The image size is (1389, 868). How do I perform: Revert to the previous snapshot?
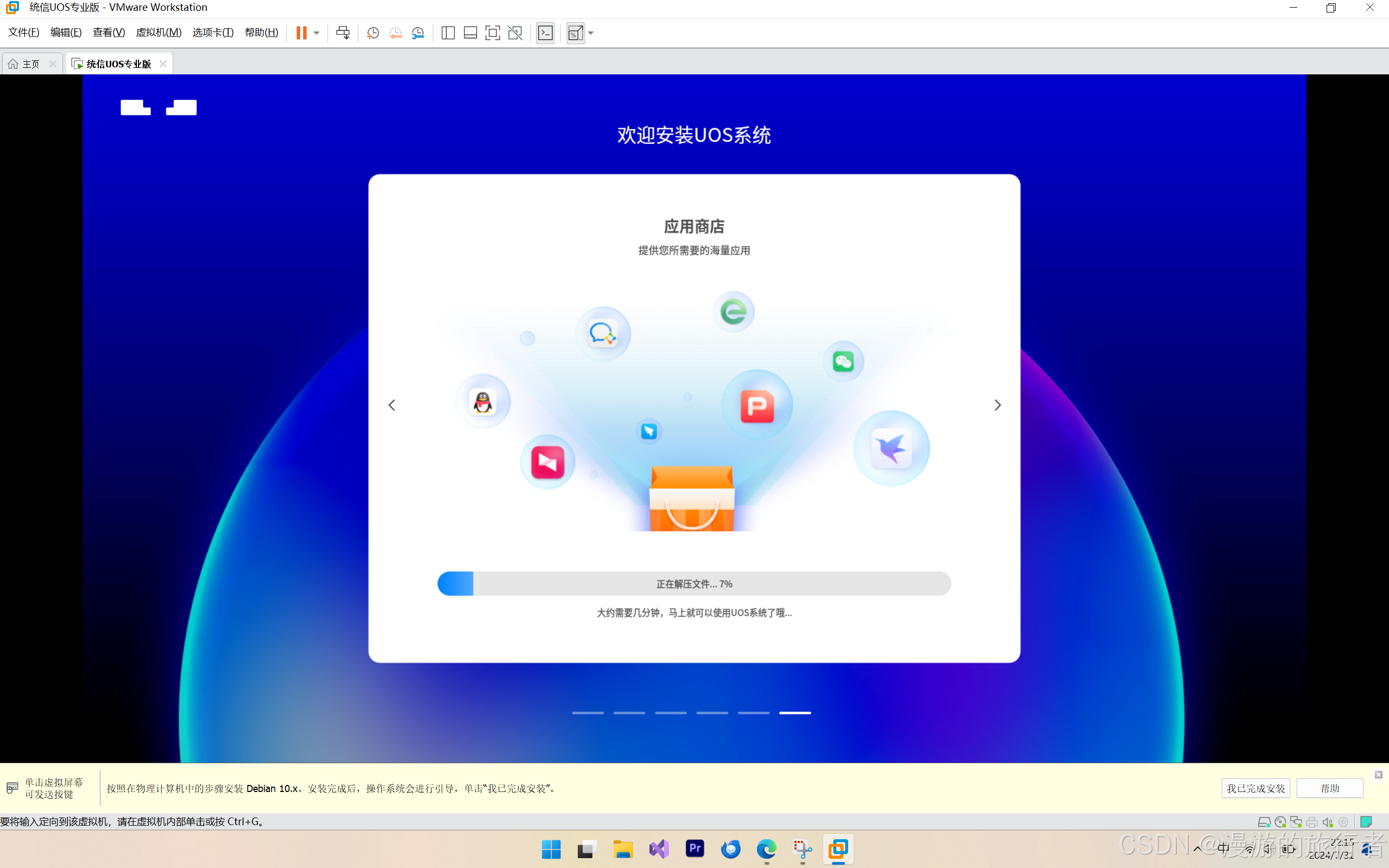[396, 33]
